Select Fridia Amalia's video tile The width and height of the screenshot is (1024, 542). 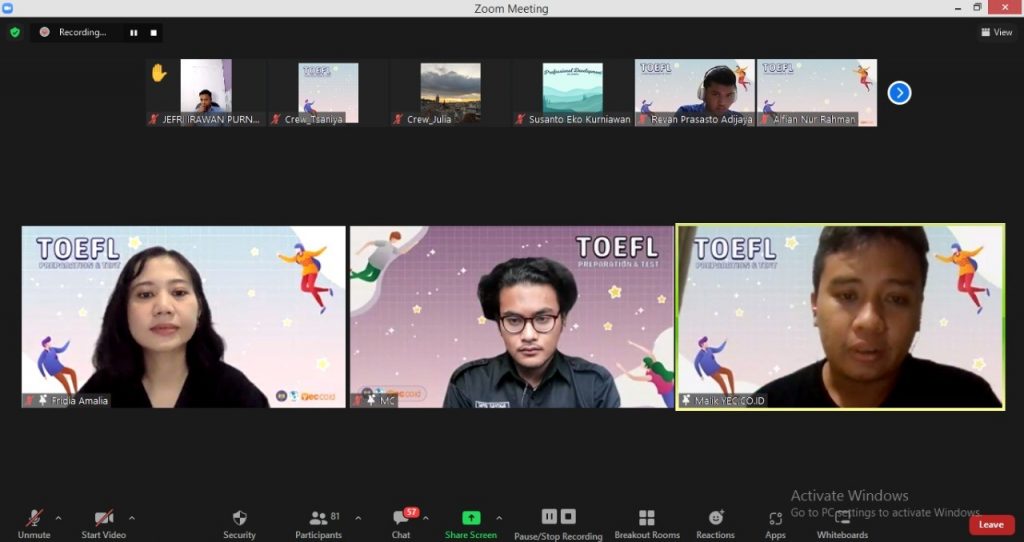[183, 316]
